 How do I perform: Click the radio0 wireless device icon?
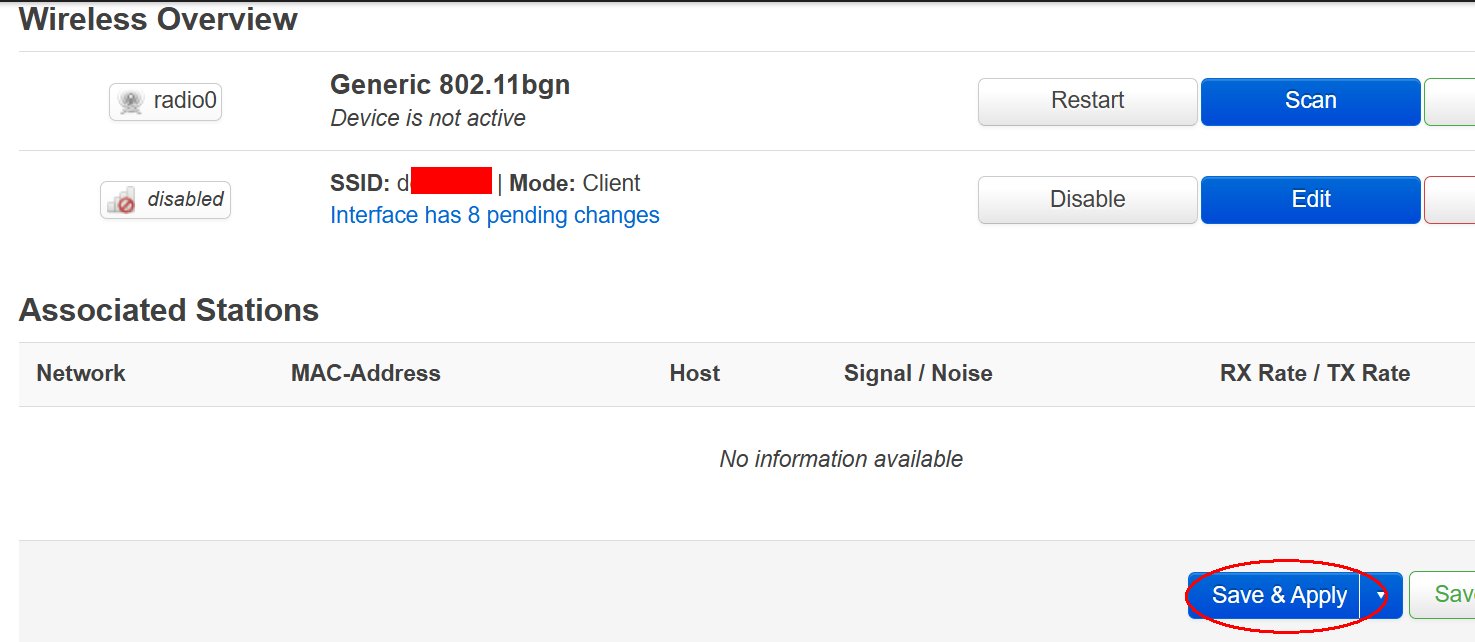(131, 101)
